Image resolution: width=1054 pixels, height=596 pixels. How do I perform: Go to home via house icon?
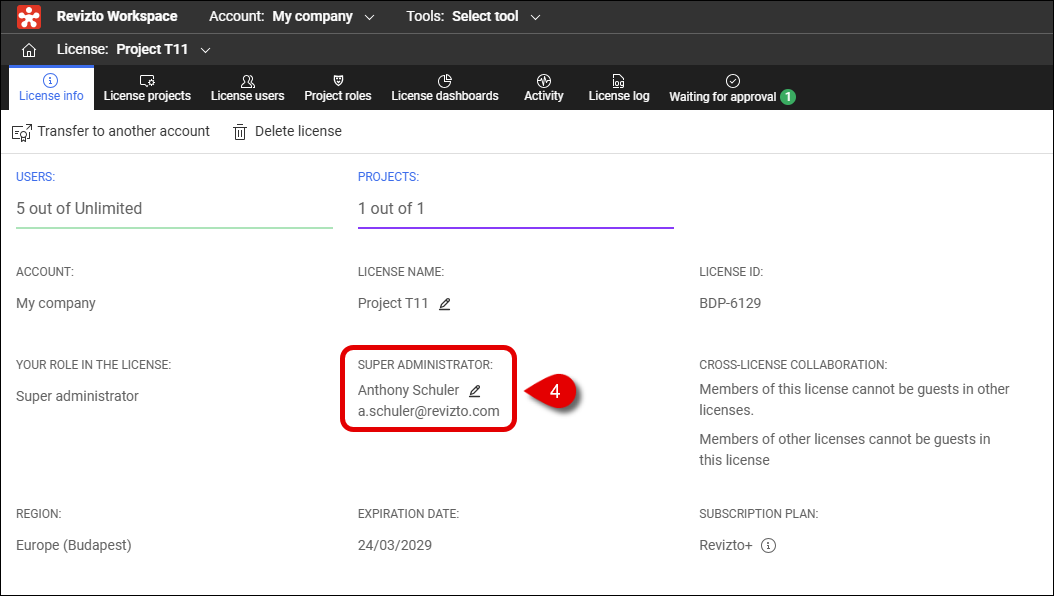click(29, 50)
